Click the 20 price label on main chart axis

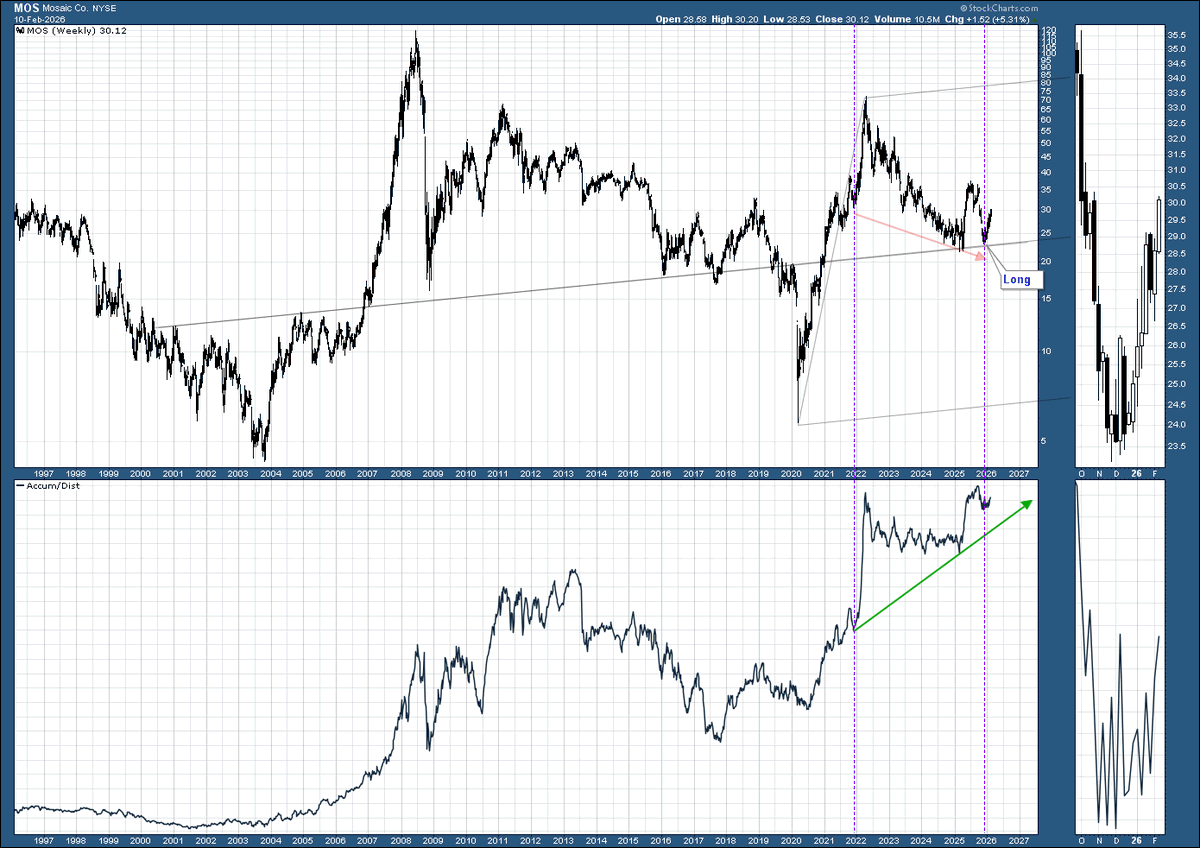[1047, 261]
